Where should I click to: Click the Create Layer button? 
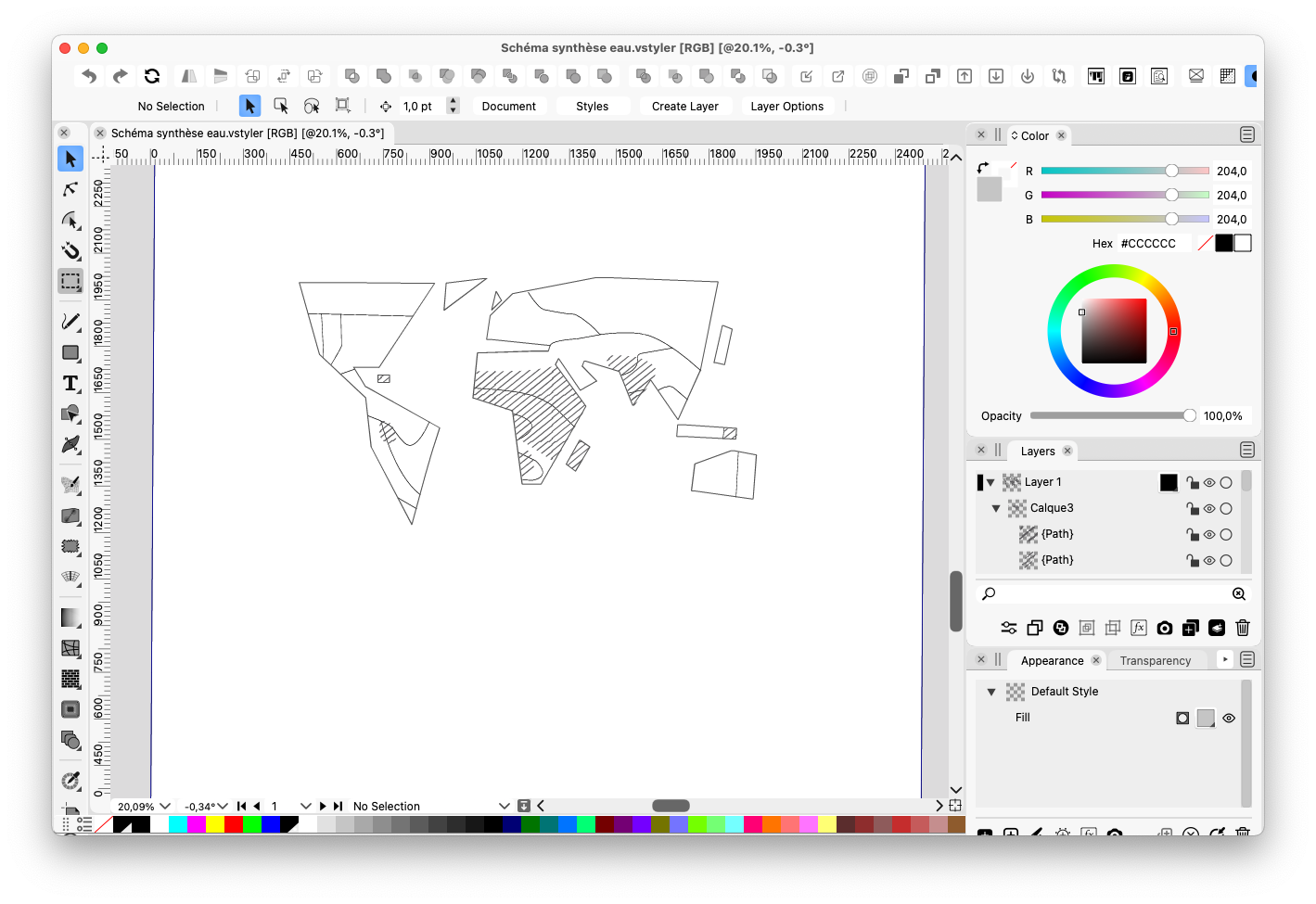coord(684,106)
